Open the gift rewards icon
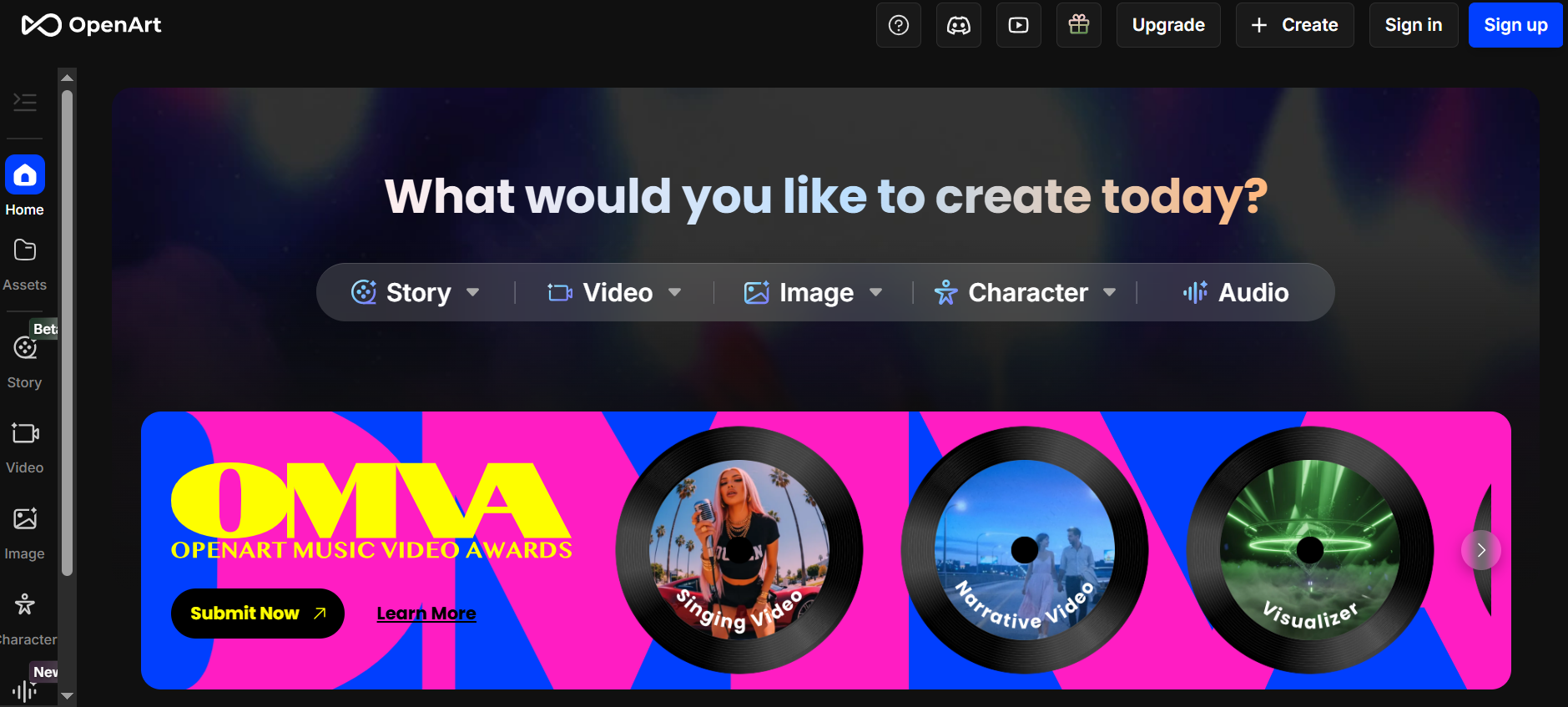 coord(1078,25)
